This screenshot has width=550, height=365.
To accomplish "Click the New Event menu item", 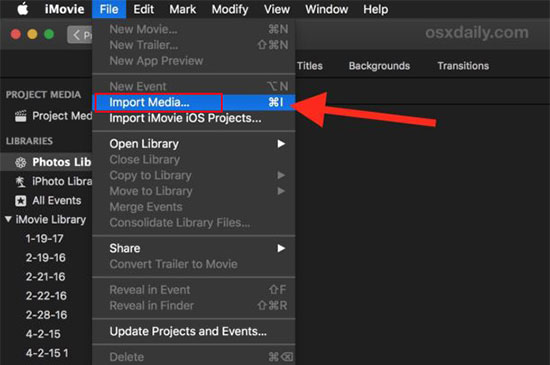I will [194, 86].
